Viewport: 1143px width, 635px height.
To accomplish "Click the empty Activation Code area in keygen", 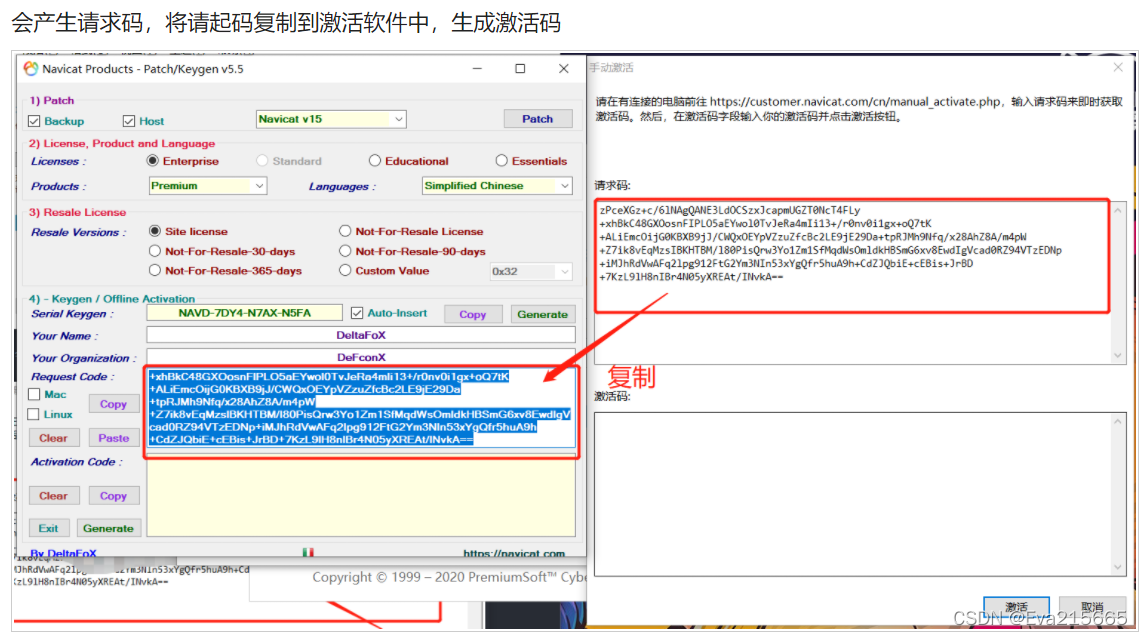I will 361,496.
